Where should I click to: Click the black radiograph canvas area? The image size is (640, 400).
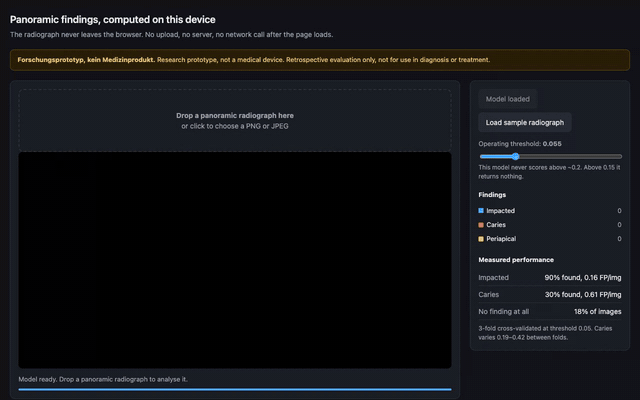coord(235,260)
